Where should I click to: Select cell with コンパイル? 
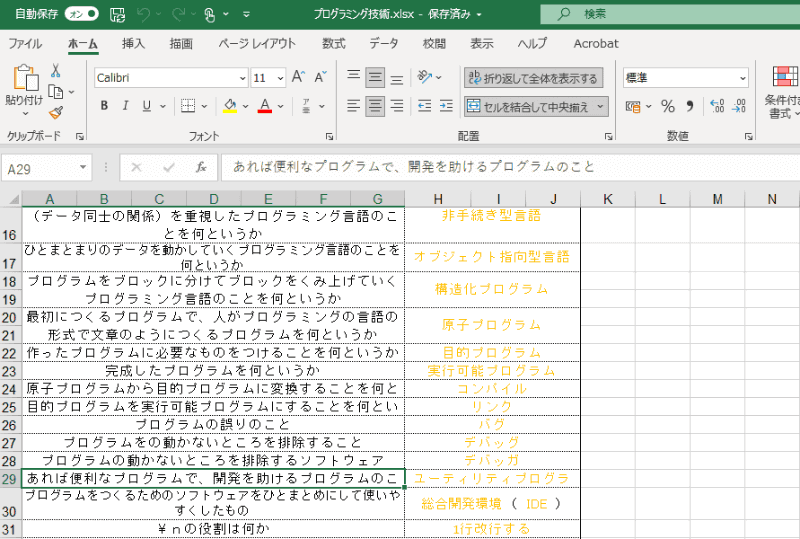pos(492,388)
